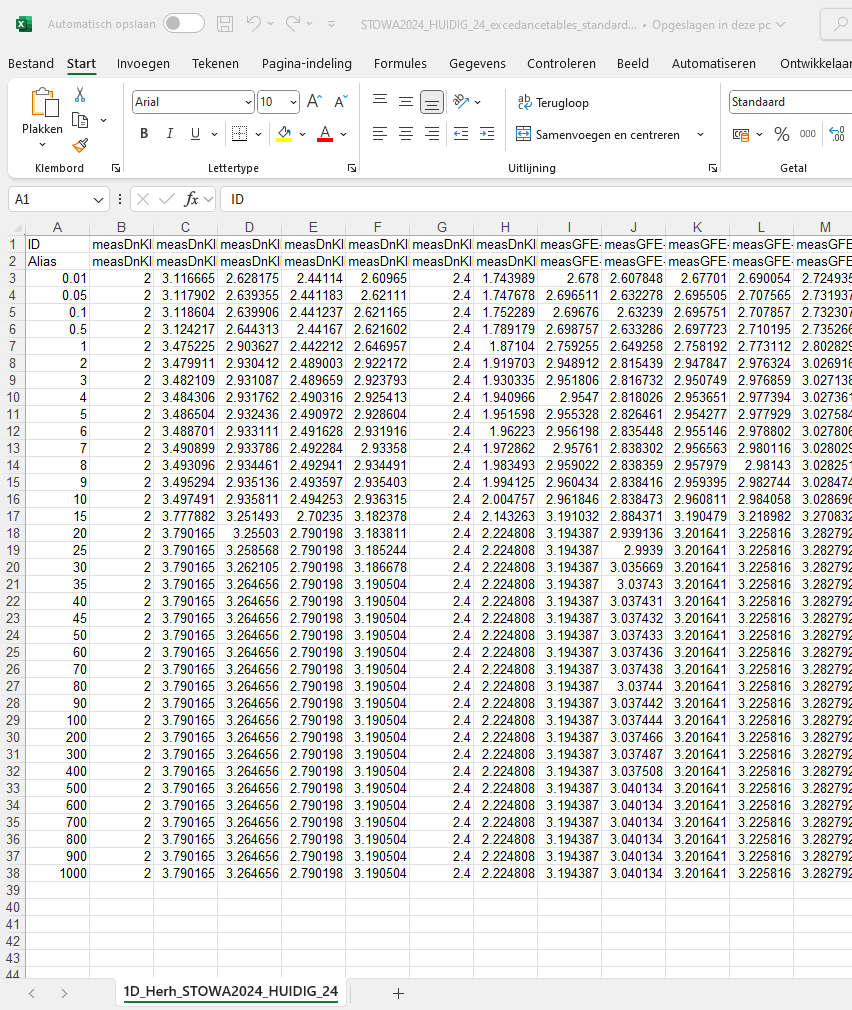852x1010 pixels.
Task: Decrease the indent
Action: click(x=461, y=134)
